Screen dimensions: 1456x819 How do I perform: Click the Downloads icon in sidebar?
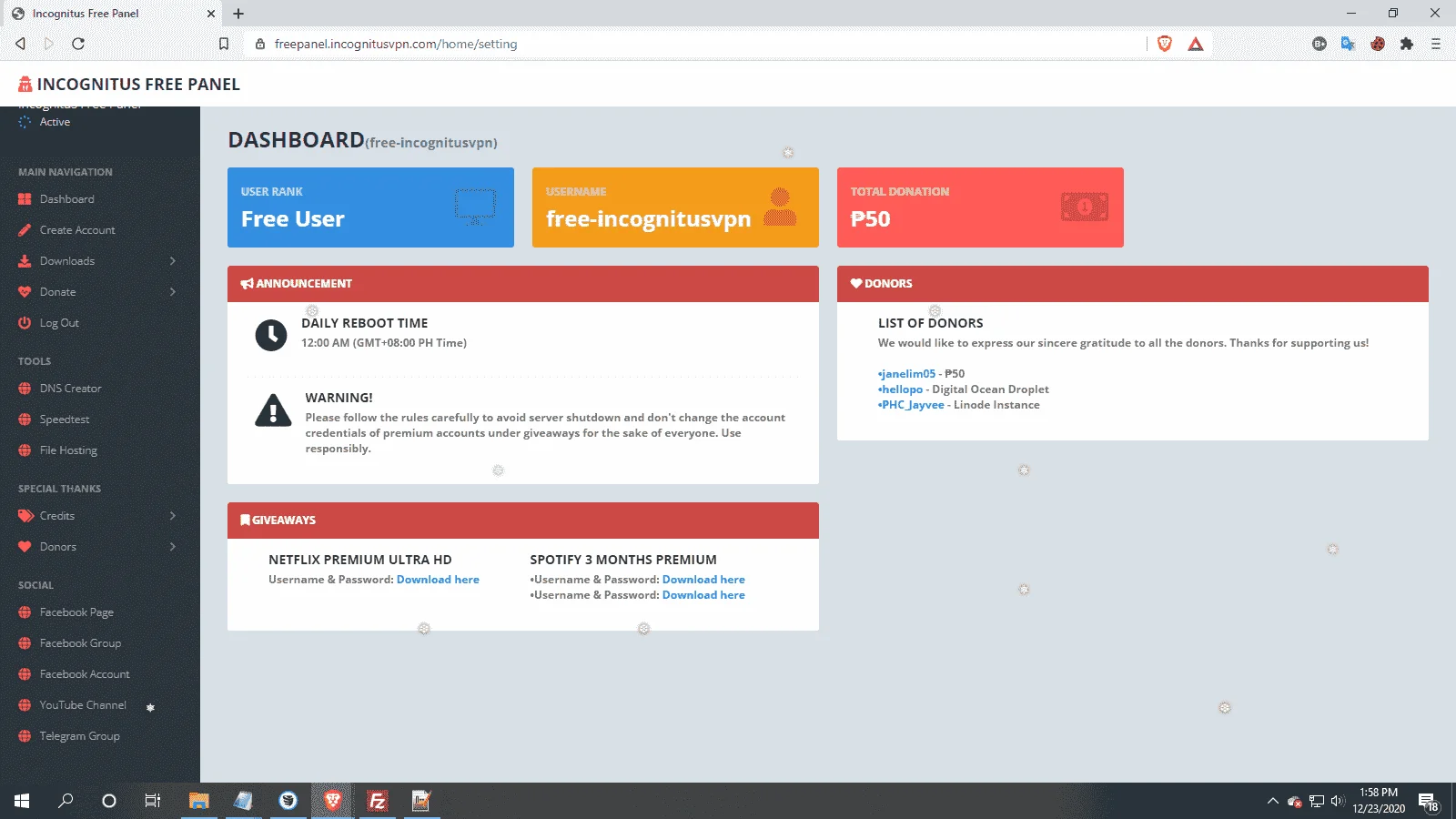[25, 261]
